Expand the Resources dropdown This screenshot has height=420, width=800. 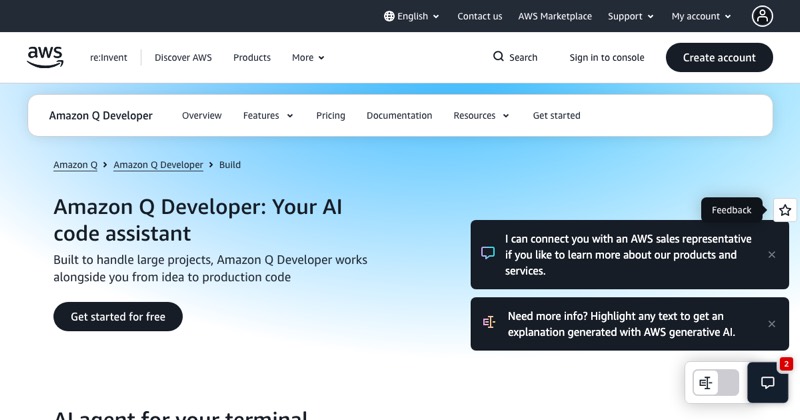[482, 115]
